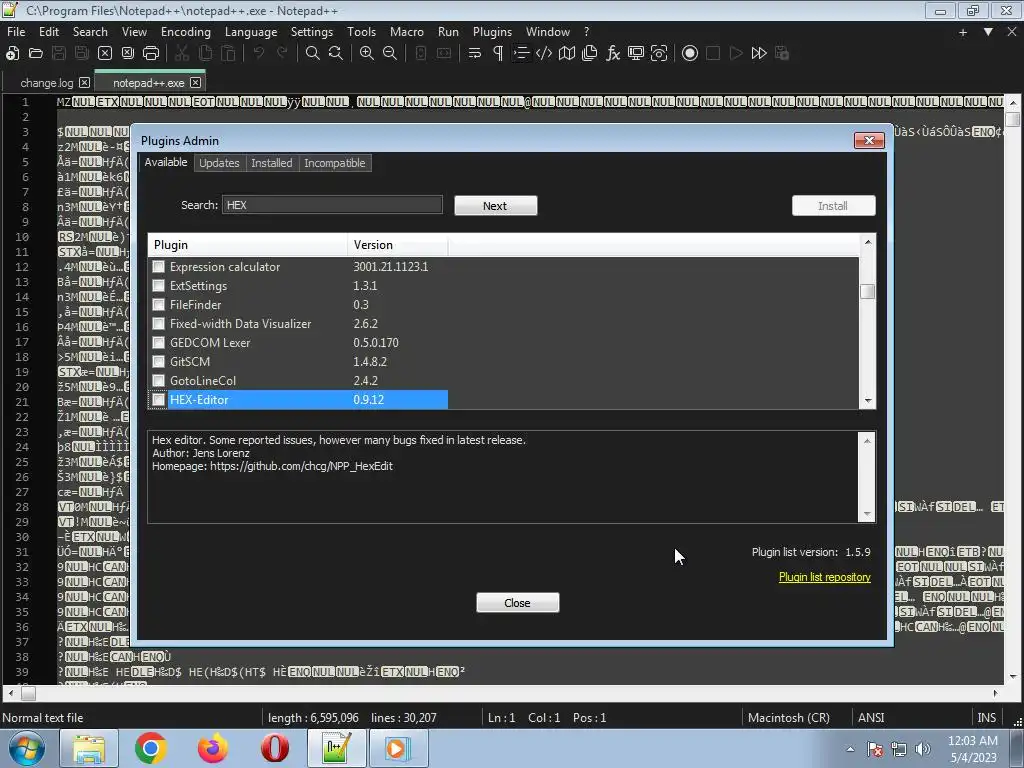
Task: Open the Find magnifier tool
Action: click(313, 54)
